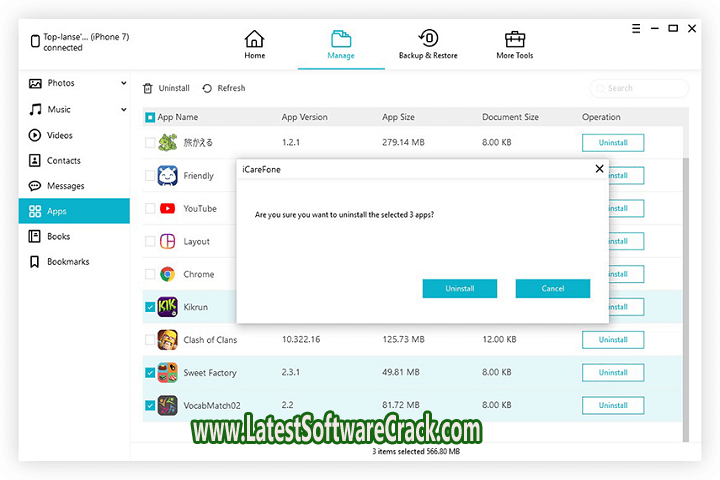Expand the Music sidebar chevron
Viewport: 720px width, 480px height.
tap(124, 109)
